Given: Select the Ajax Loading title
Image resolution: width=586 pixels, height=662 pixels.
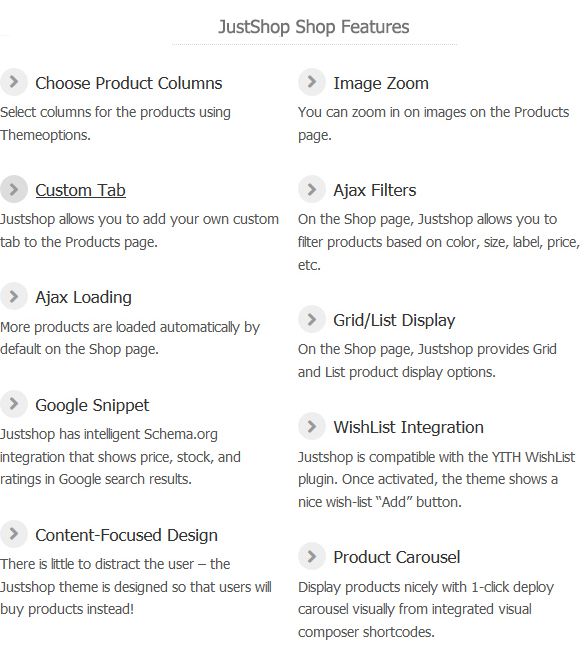Looking at the screenshot, I should coord(83,297).
